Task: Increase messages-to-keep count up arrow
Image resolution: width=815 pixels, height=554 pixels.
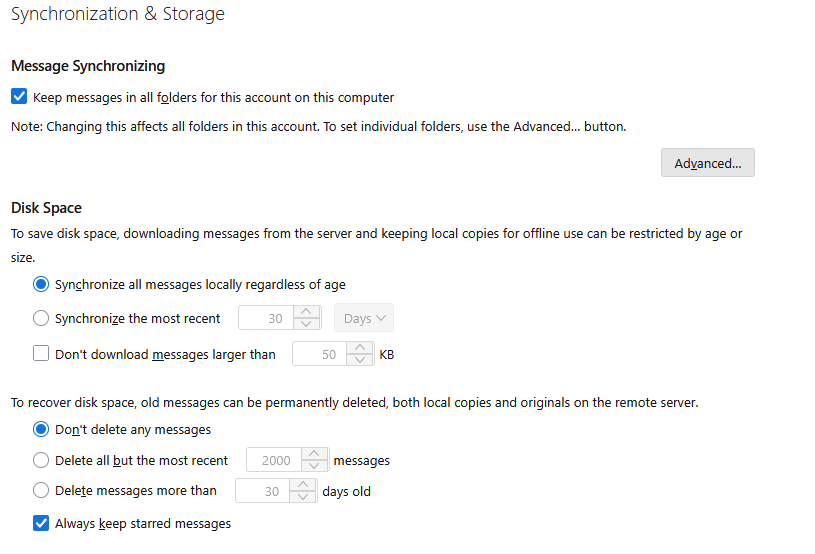Action: pyautogui.click(x=315, y=454)
